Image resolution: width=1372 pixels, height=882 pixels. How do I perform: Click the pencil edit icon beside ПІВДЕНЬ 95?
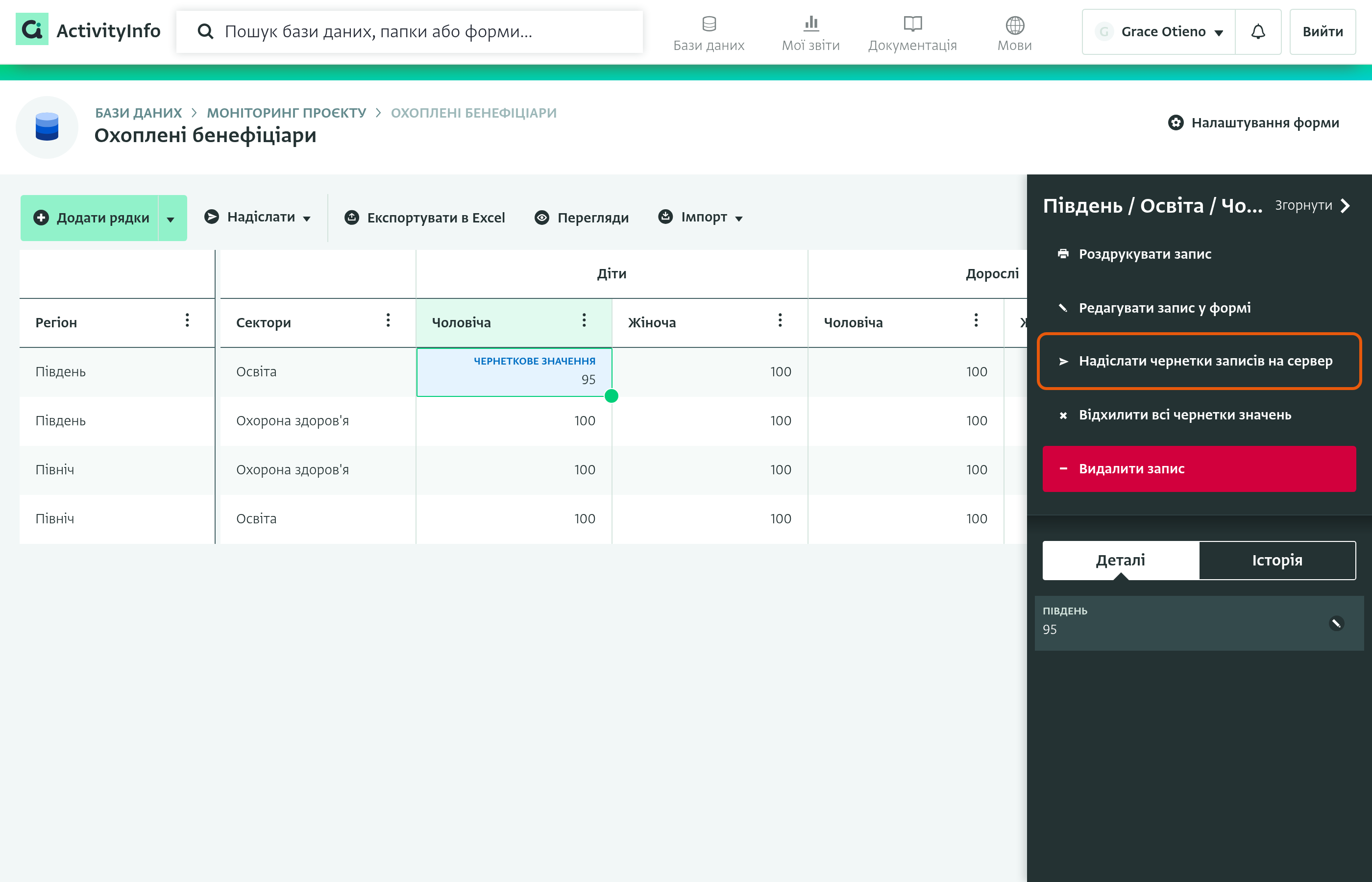coord(1336,623)
